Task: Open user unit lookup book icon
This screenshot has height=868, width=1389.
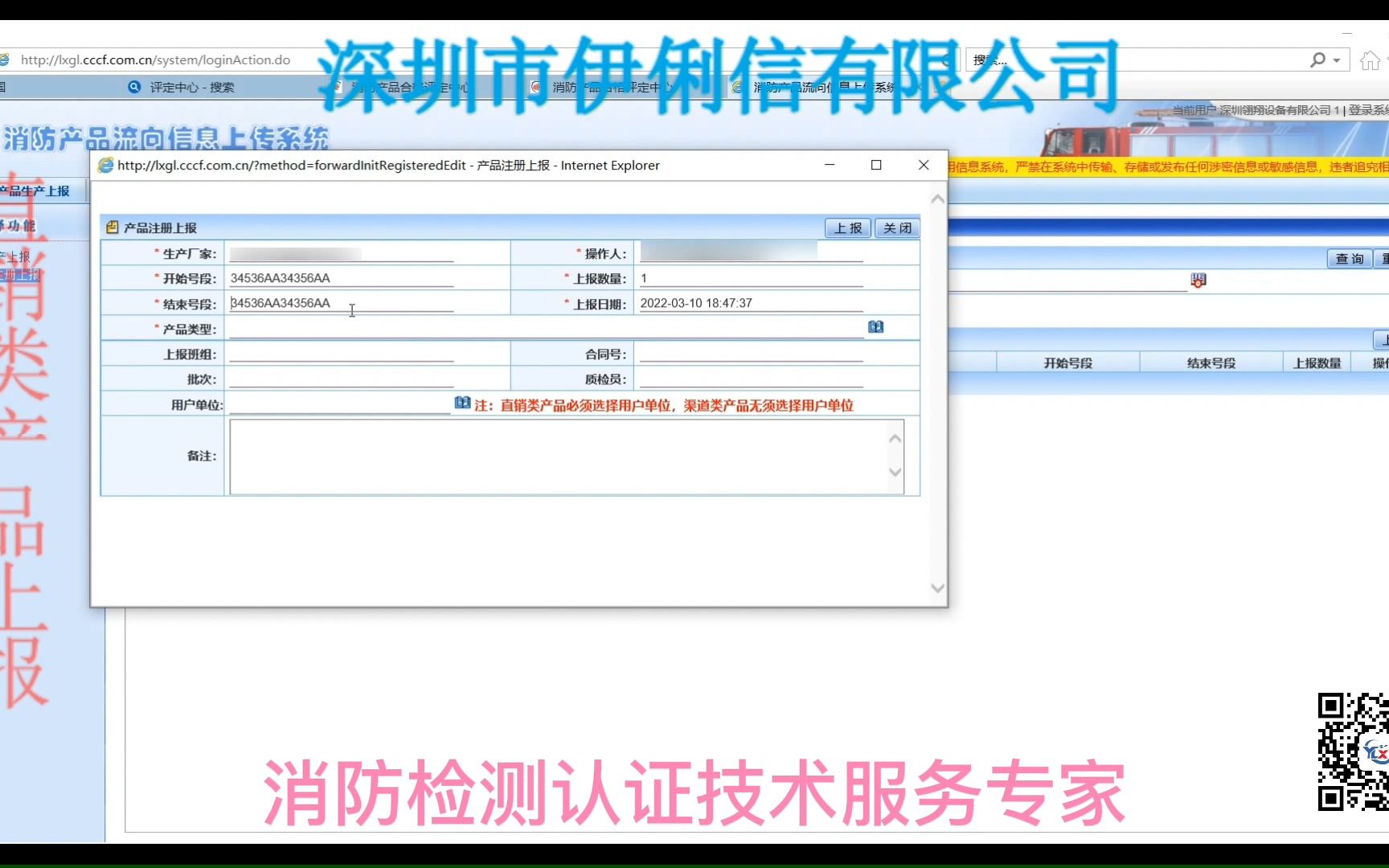Action: point(462,403)
